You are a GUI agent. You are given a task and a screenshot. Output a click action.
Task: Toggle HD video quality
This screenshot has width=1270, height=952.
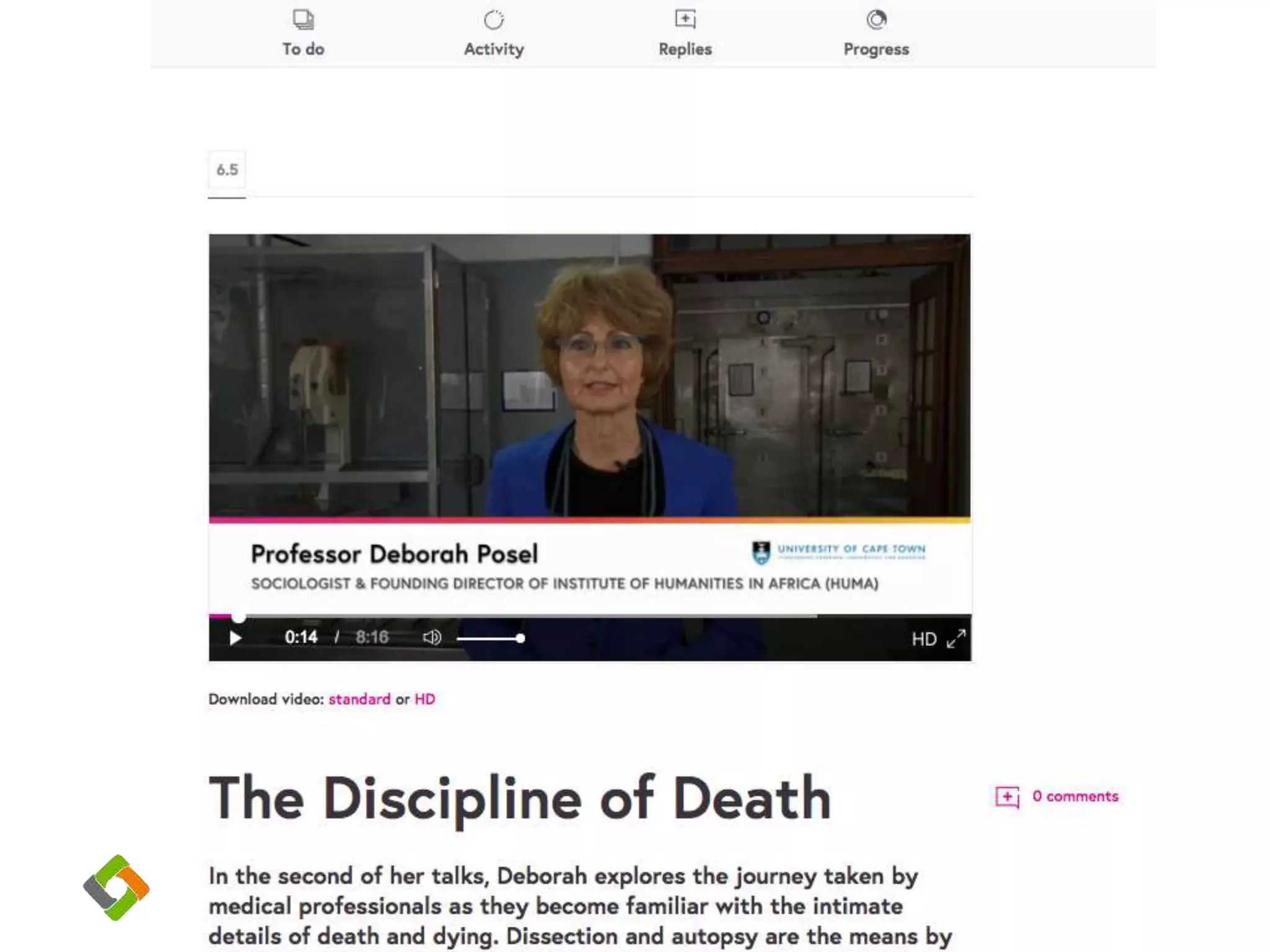pyautogui.click(x=924, y=639)
